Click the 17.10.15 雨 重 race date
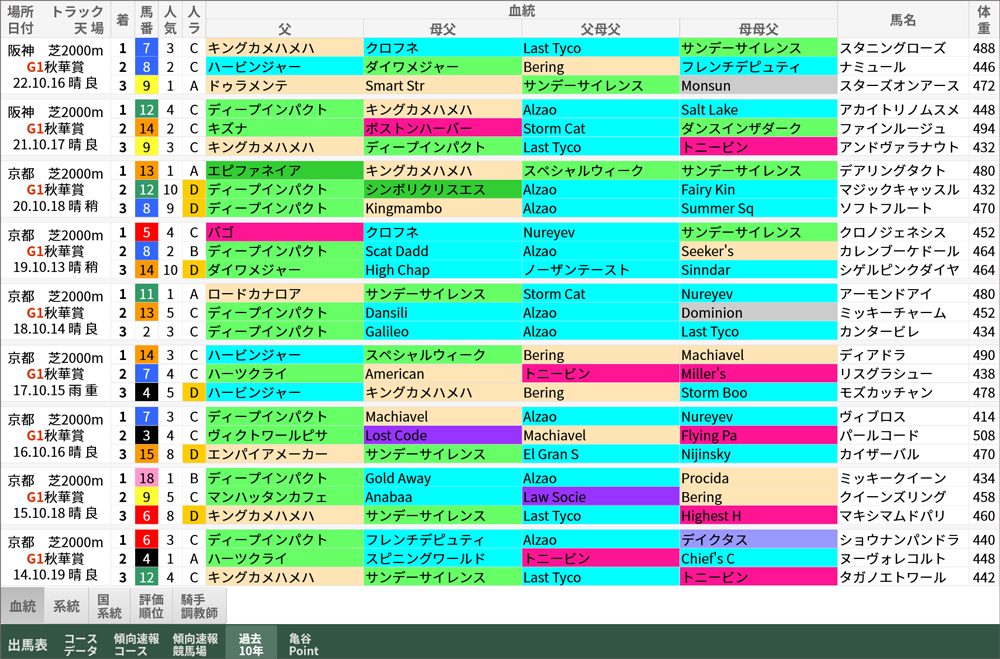Image resolution: width=1000 pixels, height=659 pixels. [55, 390]
